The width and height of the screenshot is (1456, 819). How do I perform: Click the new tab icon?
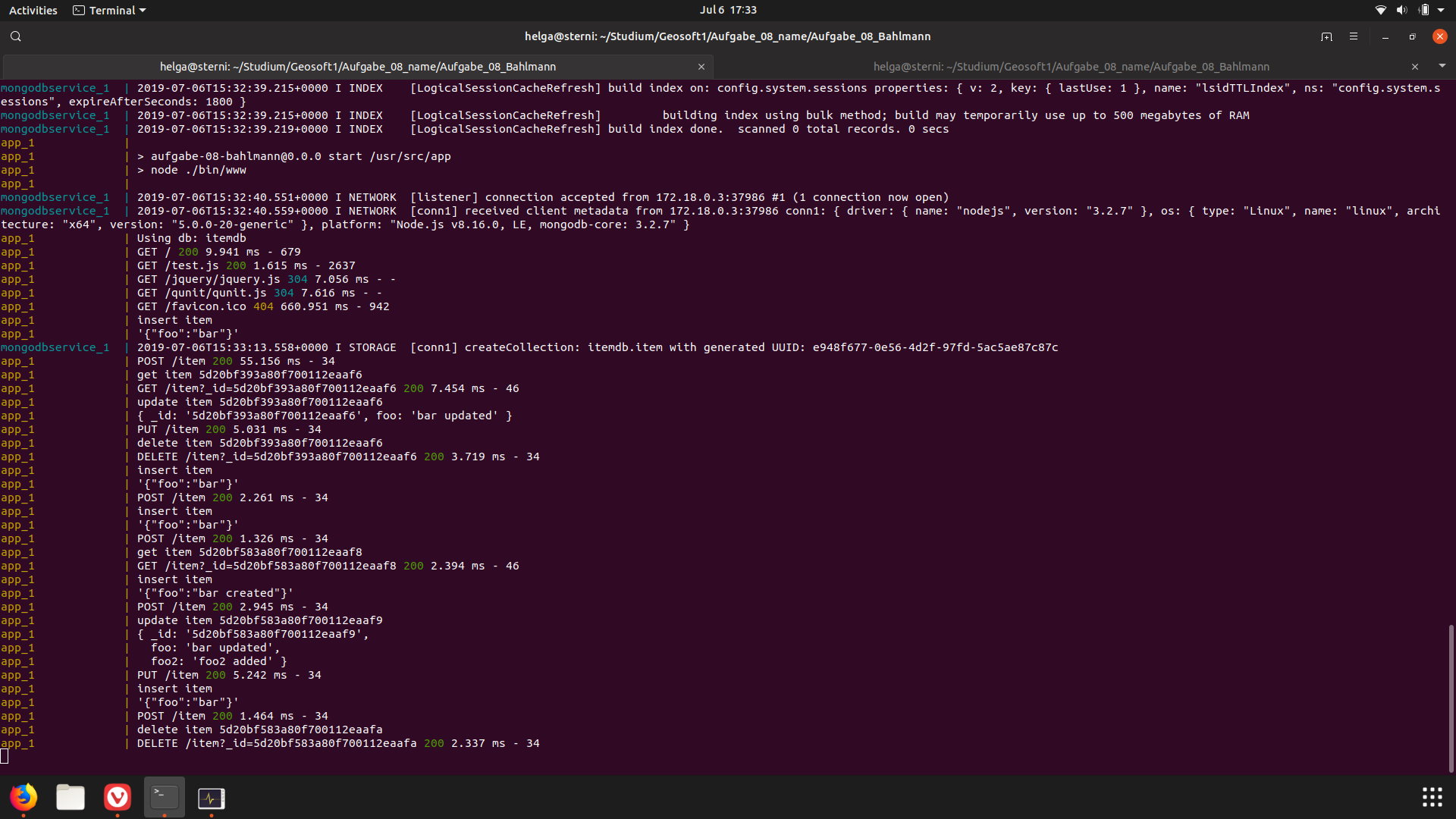click(1326, 36)
